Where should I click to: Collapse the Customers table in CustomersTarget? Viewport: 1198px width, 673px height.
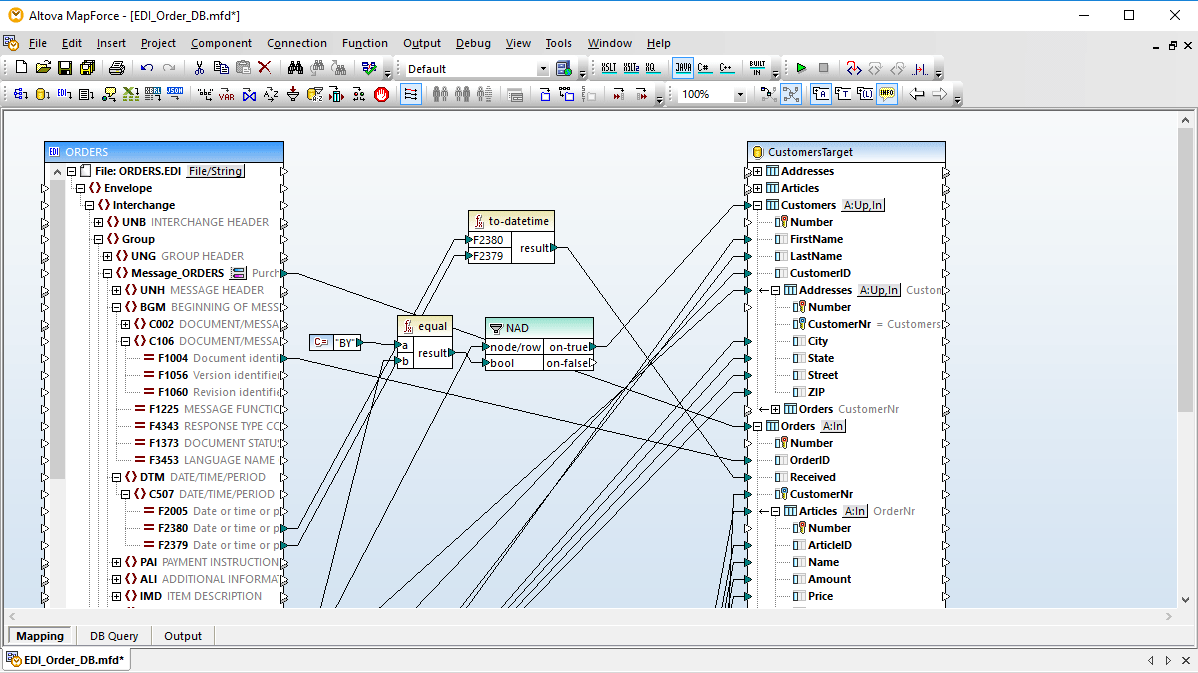pos(757,205)
